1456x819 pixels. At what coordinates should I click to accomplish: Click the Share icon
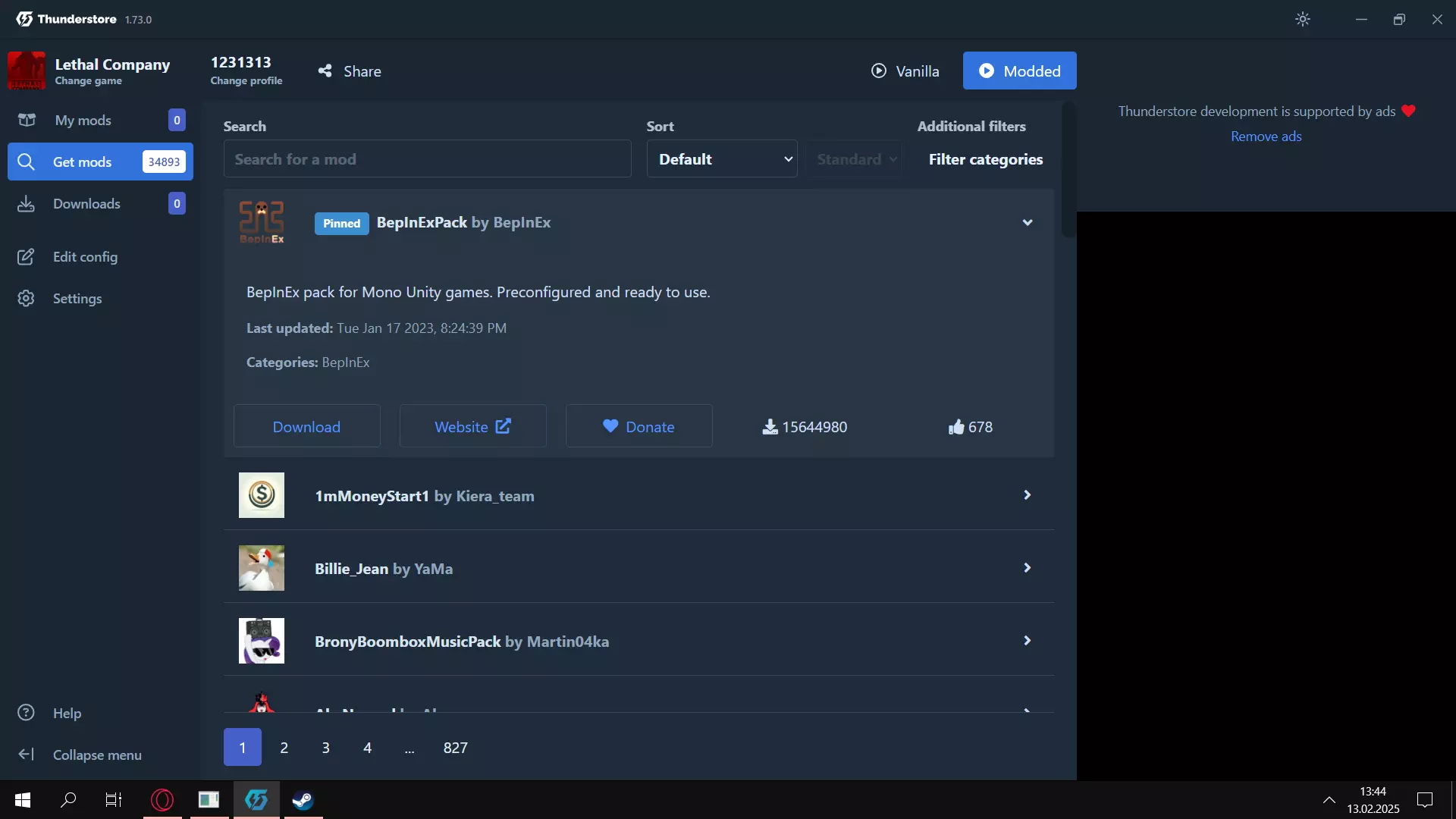[x=325, y=71]
